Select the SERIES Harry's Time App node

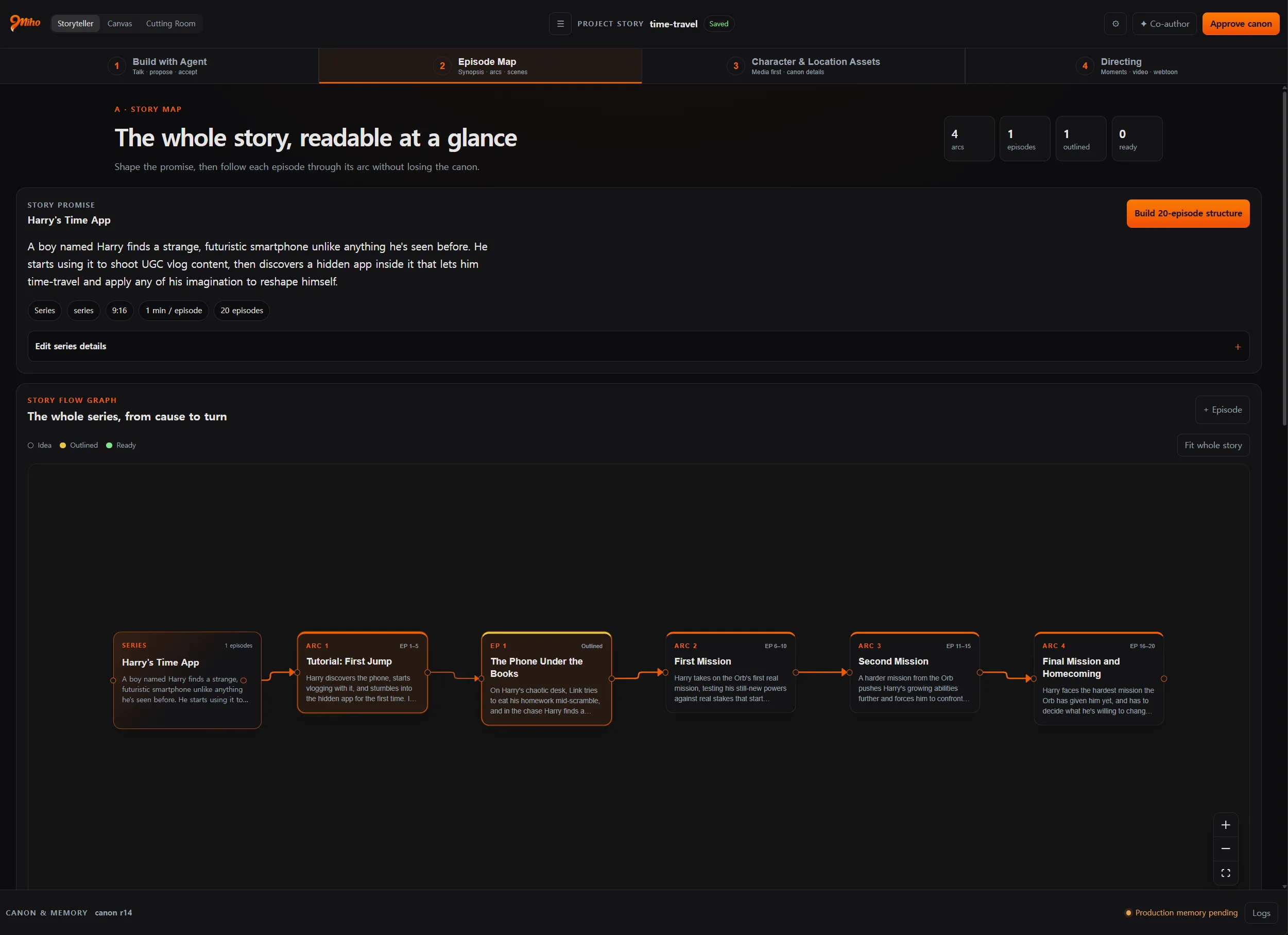tap(187, 680)
